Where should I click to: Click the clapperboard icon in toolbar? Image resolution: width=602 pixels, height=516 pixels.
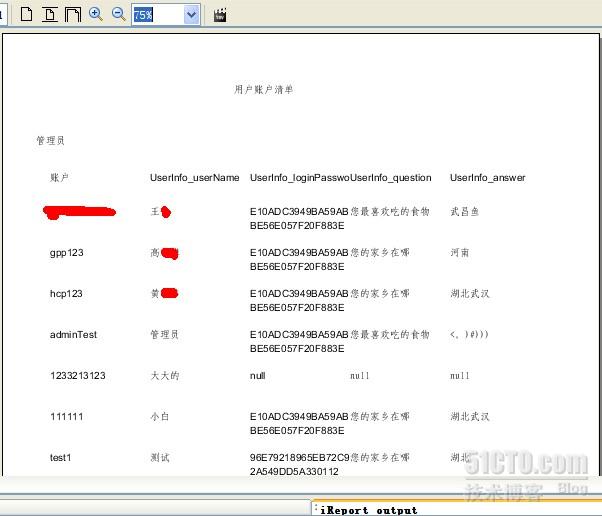click(x=220, y=15)
